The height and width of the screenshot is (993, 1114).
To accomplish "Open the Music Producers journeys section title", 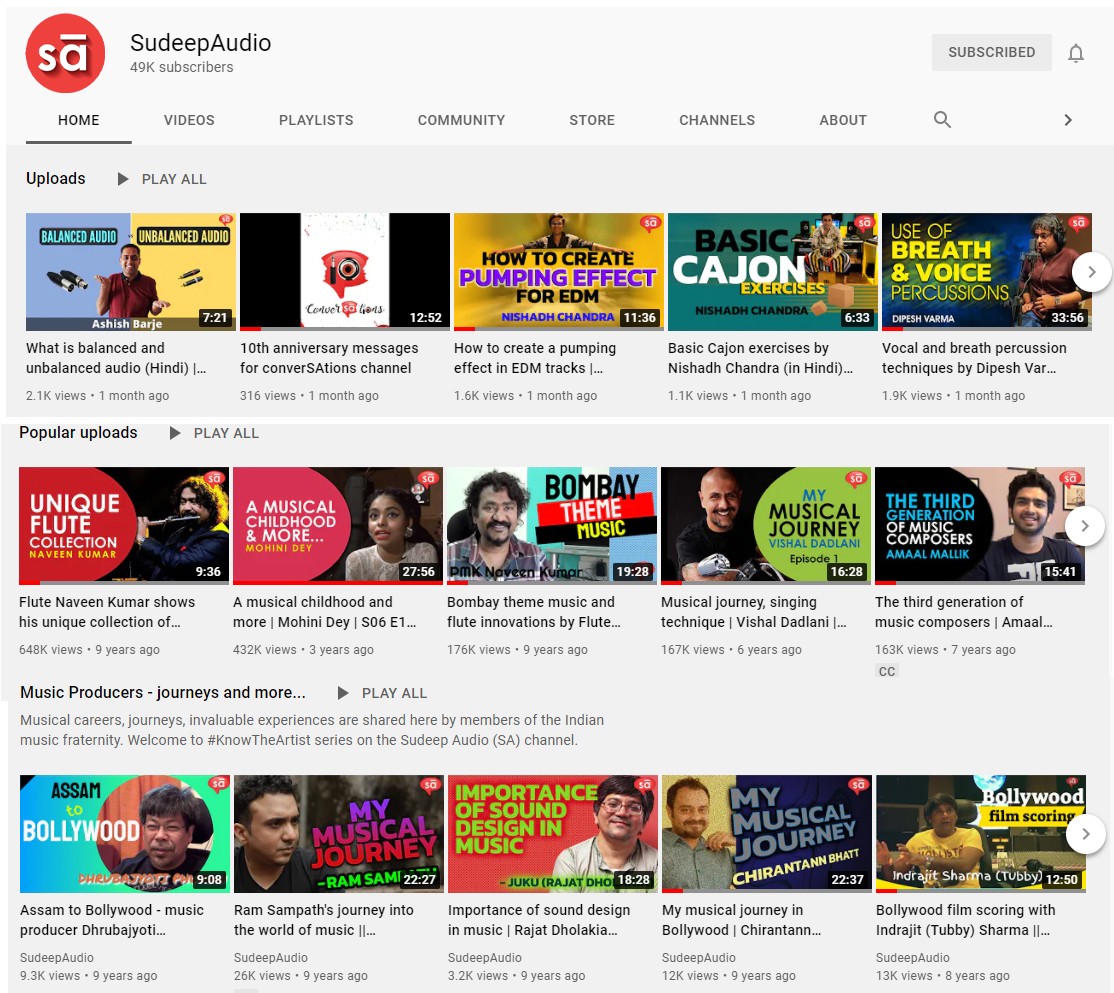I will click(163, 692).
